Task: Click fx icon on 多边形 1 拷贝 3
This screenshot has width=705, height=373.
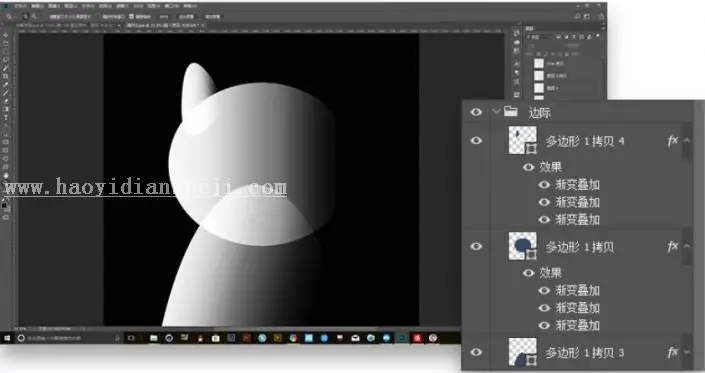Action: (673, 352)
